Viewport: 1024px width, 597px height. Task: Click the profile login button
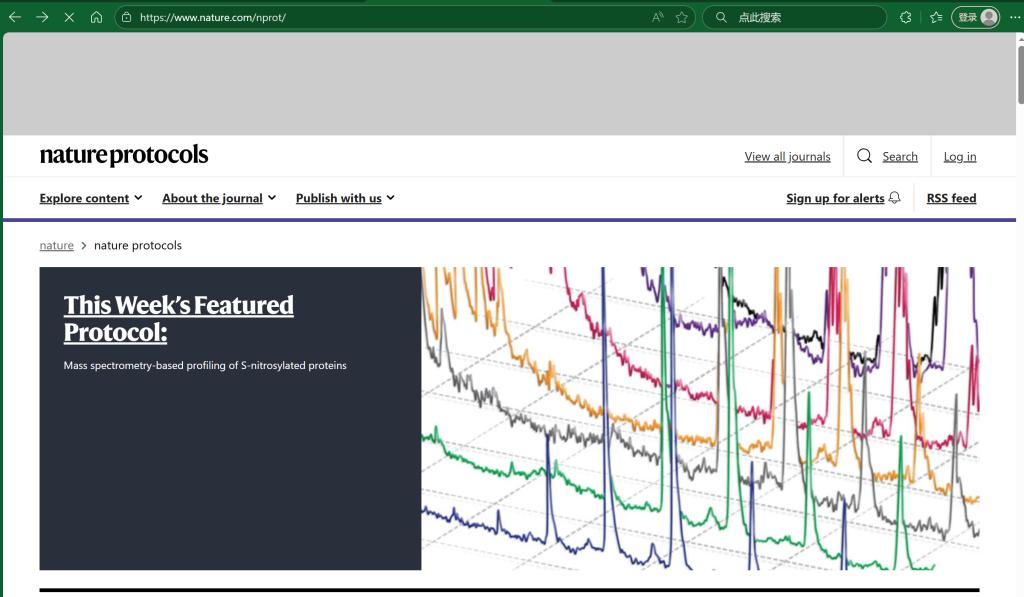[x=975, y=17]
